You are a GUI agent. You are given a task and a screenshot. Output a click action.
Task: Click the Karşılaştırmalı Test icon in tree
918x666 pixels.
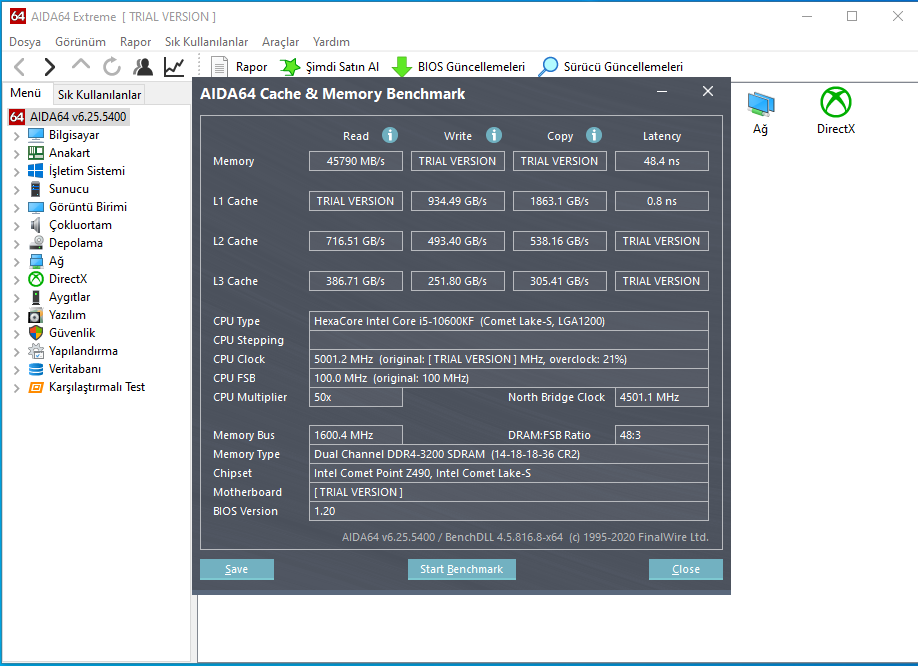[x=36, y=387]
